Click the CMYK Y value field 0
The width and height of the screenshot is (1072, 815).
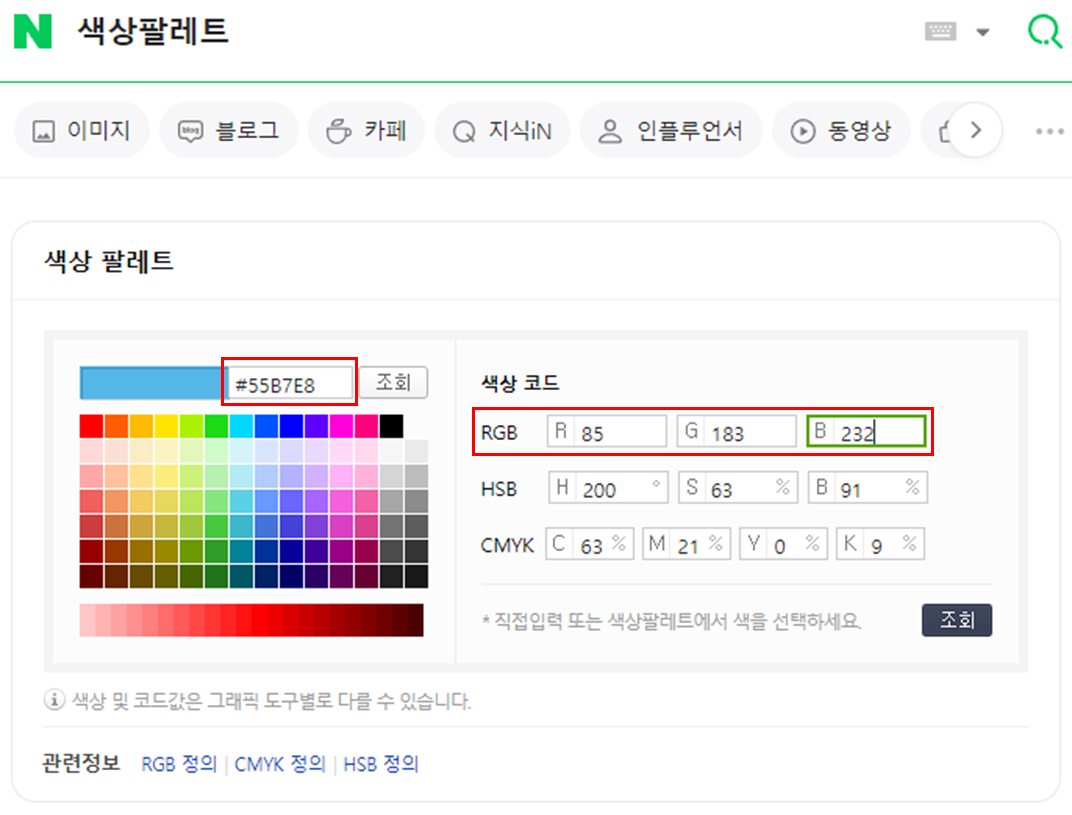[x=783, y=544]
